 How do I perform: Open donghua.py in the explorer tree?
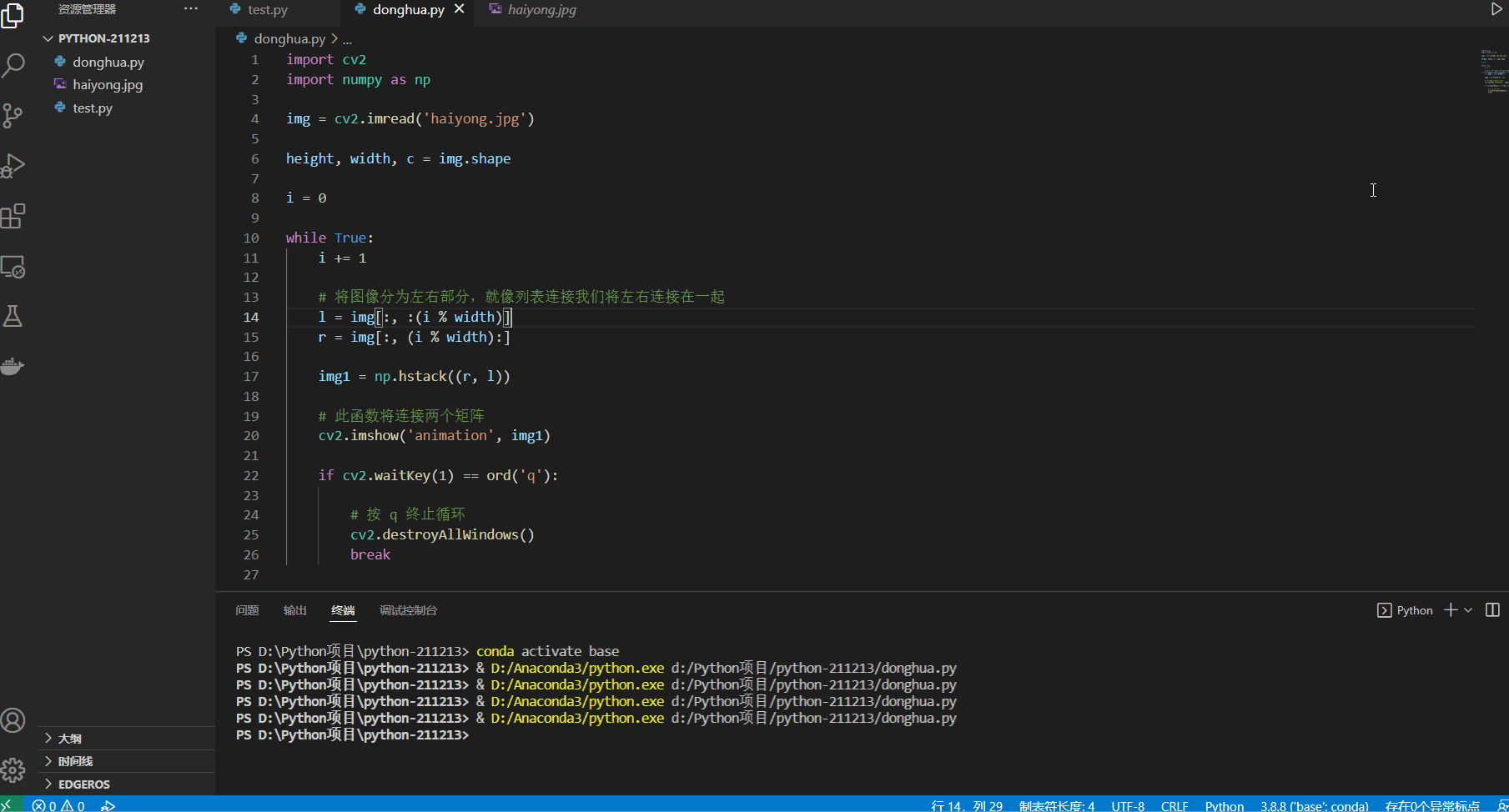[108, 62]
